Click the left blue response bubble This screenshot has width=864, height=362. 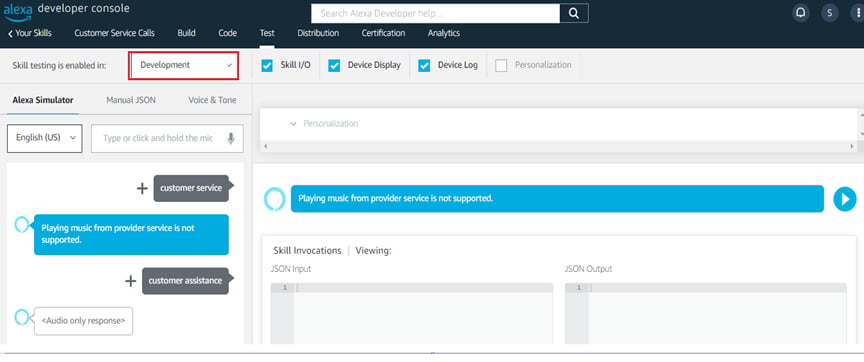[131, 234]
